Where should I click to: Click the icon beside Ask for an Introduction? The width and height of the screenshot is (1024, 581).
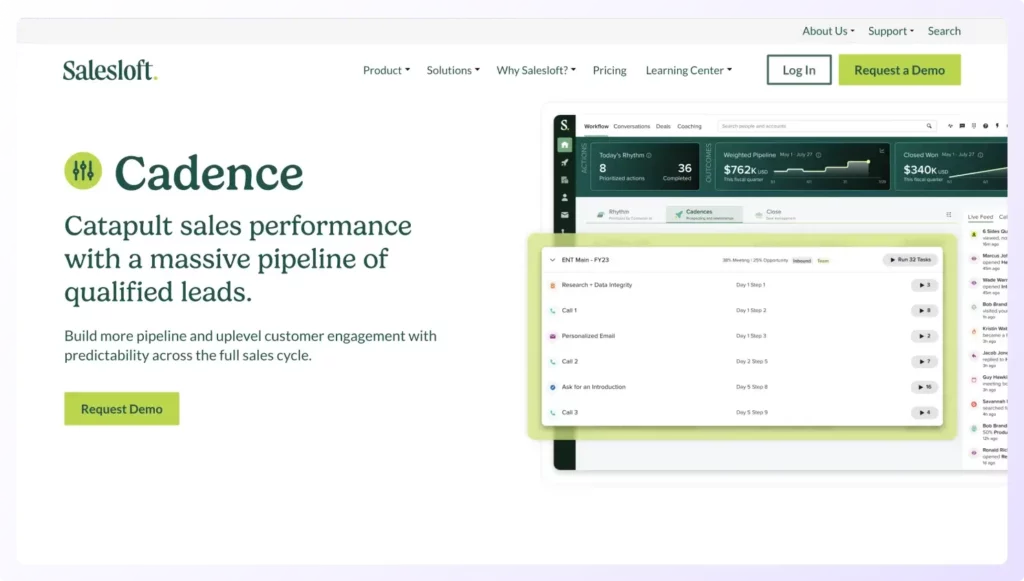(x=552, y=387)
